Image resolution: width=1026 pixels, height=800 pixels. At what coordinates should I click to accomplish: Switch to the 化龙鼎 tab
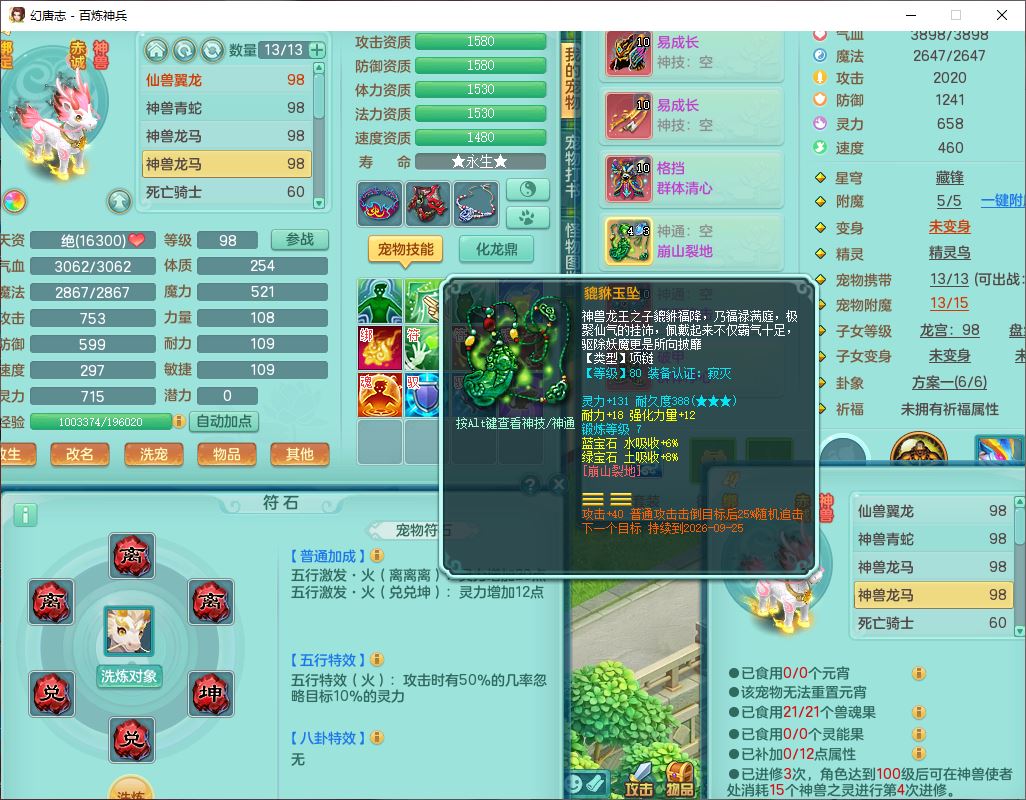497,249
